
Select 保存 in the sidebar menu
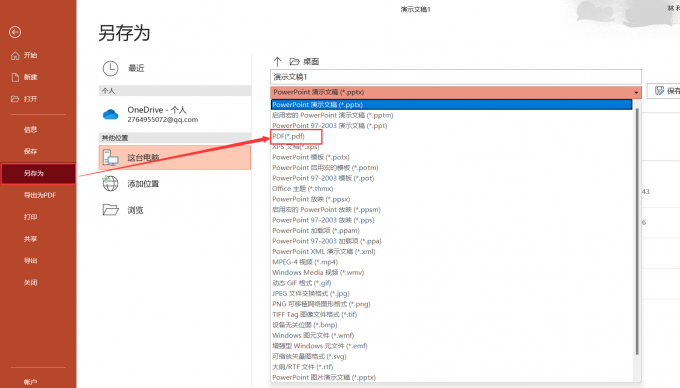pyautogui.click(x=30, y=151)
